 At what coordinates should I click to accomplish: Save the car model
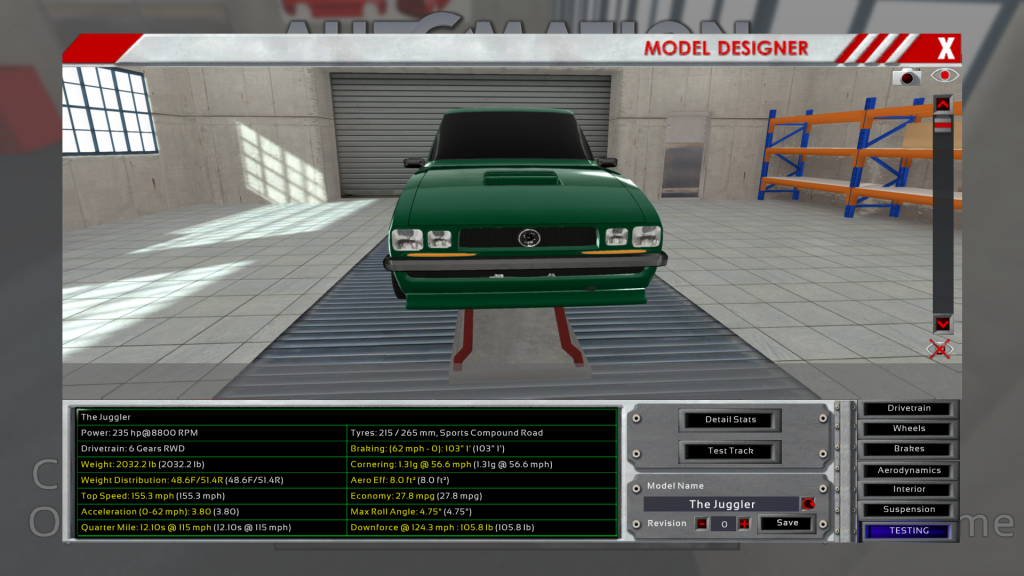pyautogui.click(x=787, y=523)
